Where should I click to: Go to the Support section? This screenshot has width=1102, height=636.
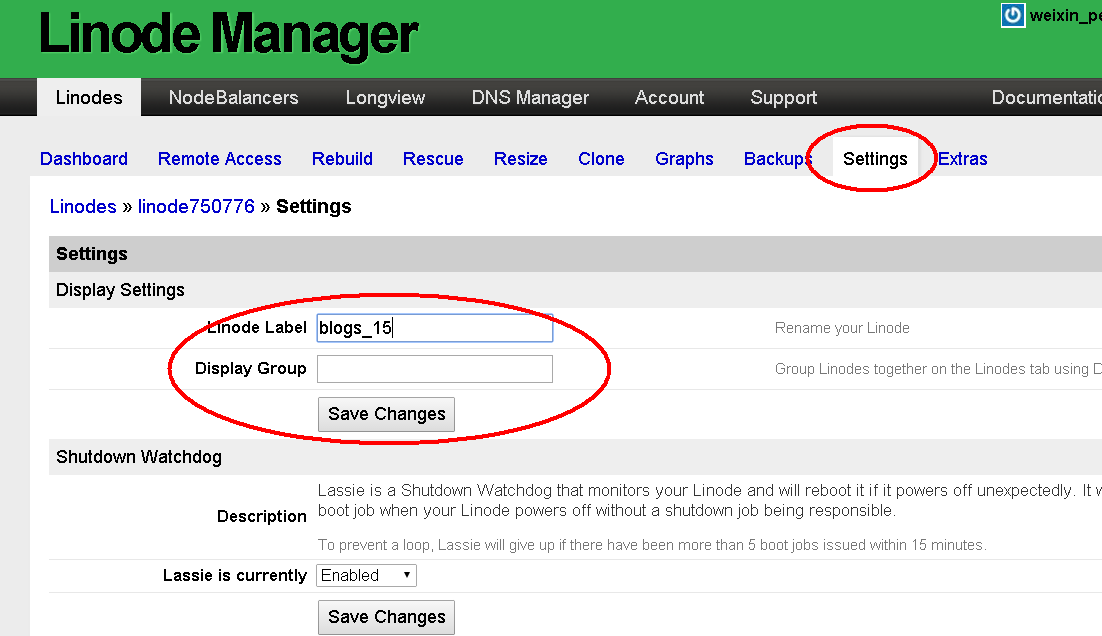(x=783, y=97)
